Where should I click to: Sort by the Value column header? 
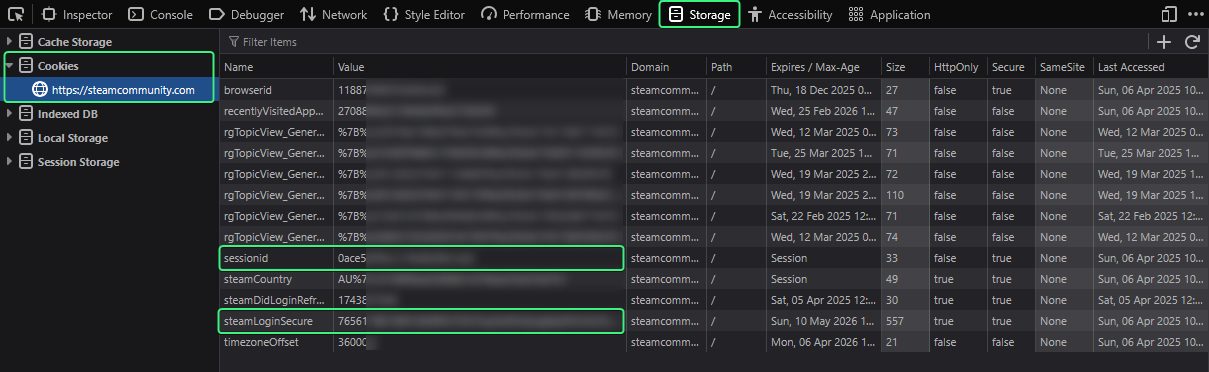pyautogui.click(x=480, y=67)
